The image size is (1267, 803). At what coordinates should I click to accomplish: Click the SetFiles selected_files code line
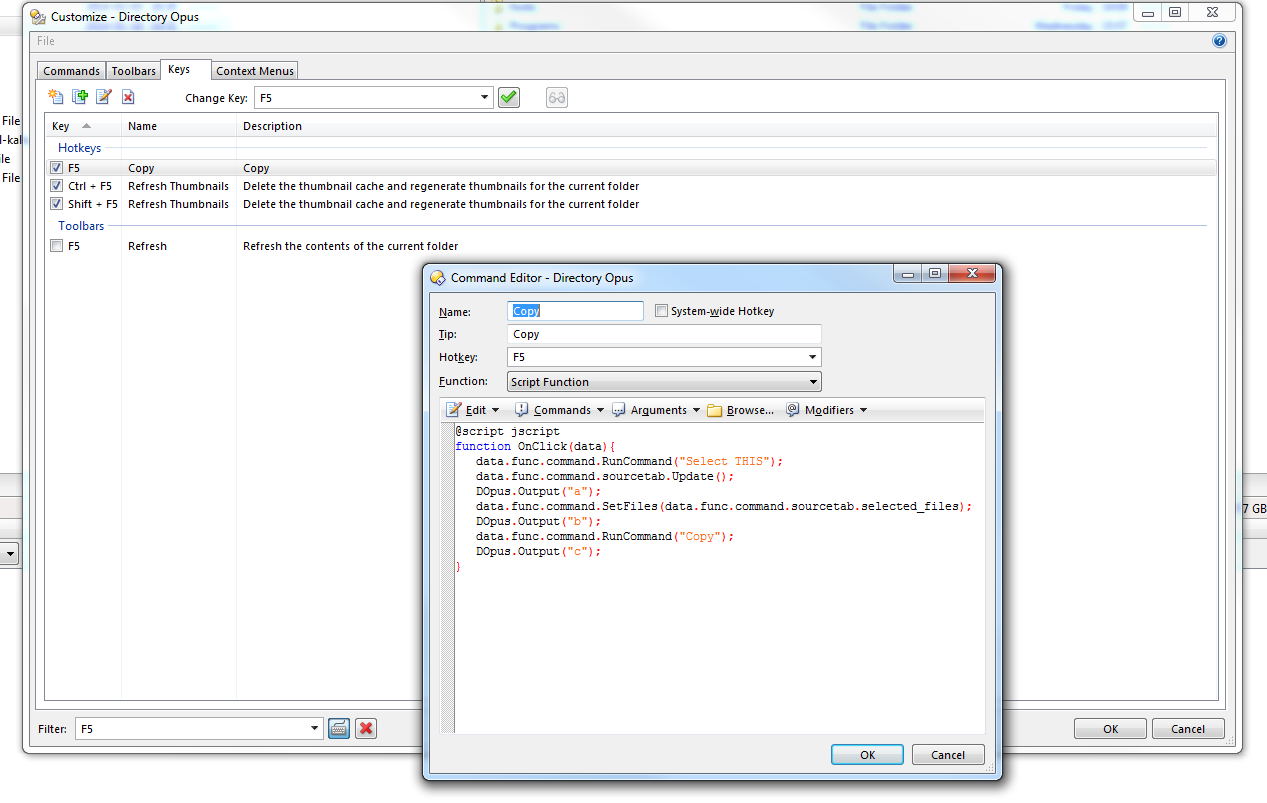(724, 506)
